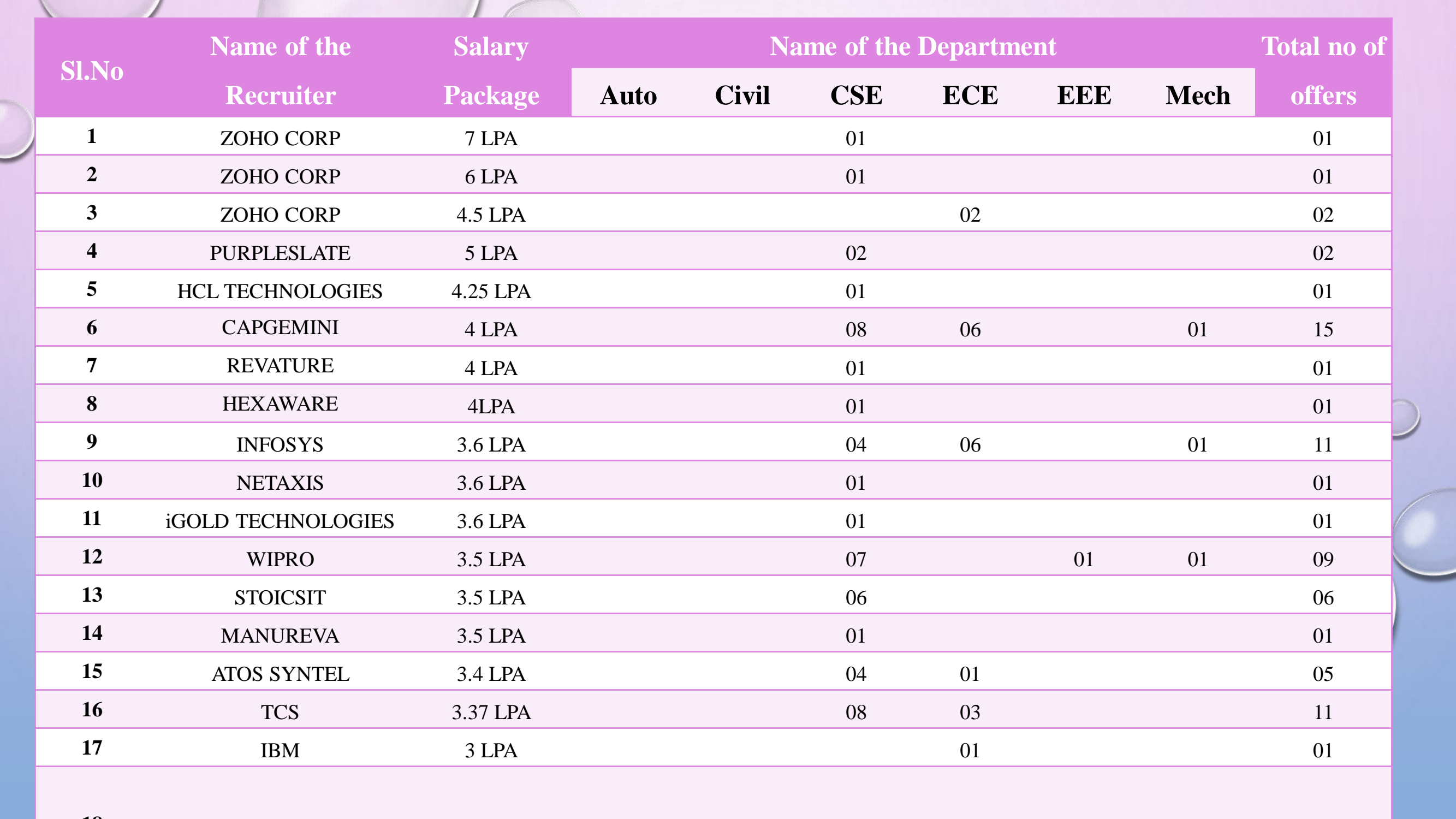The height and width of the screenshot is (819, 1456).
Task: Select the ECE department column header
Action: click(970, 95)
